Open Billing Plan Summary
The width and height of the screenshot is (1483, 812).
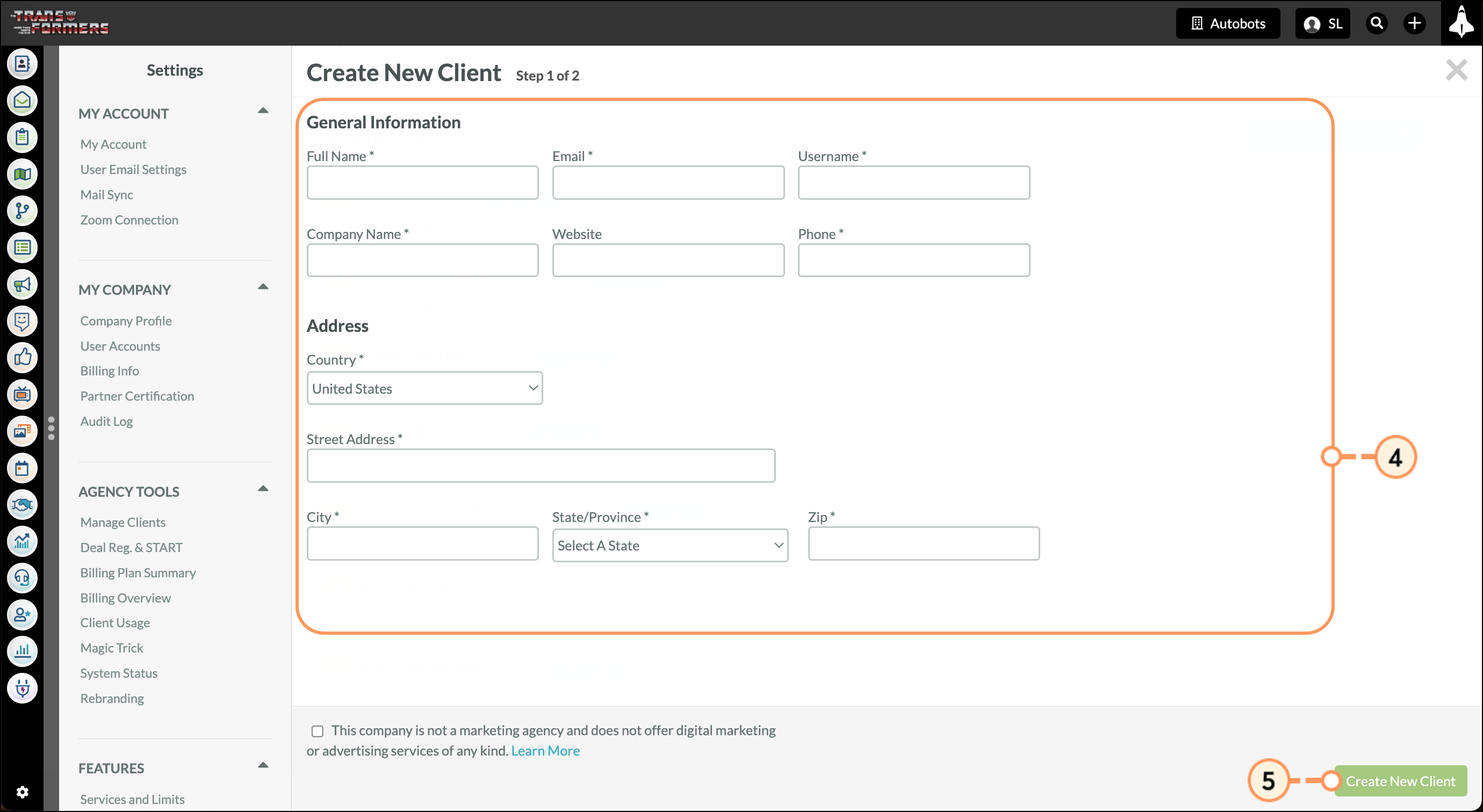tap(138, 572)
